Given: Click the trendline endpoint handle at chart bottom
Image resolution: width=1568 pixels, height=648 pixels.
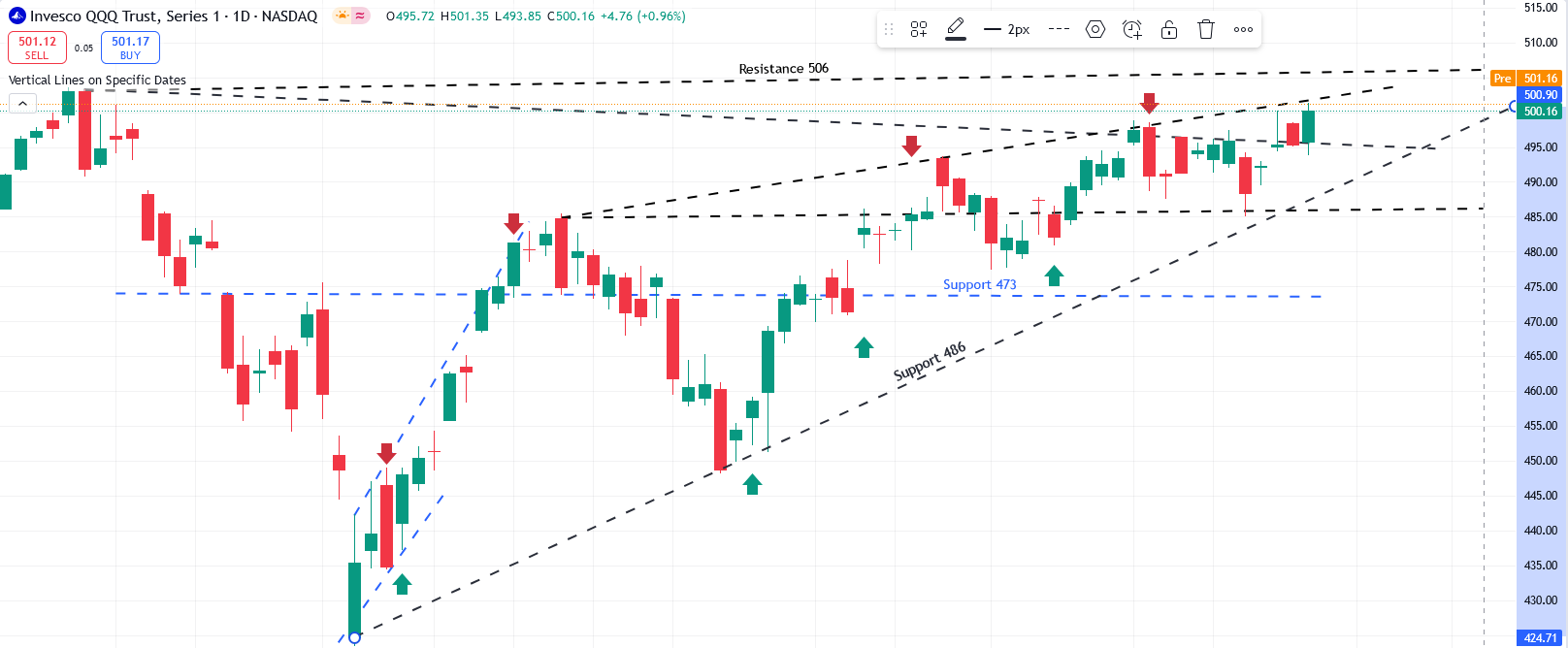Looking at the screenshot, I should pyautogui.click(x=354, y=637).
